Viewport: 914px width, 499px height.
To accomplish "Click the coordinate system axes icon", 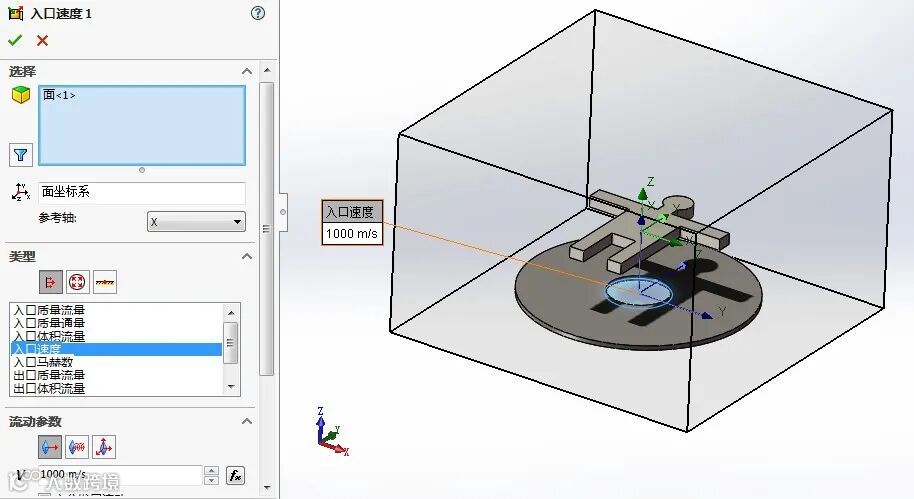I will pos(21,192).
